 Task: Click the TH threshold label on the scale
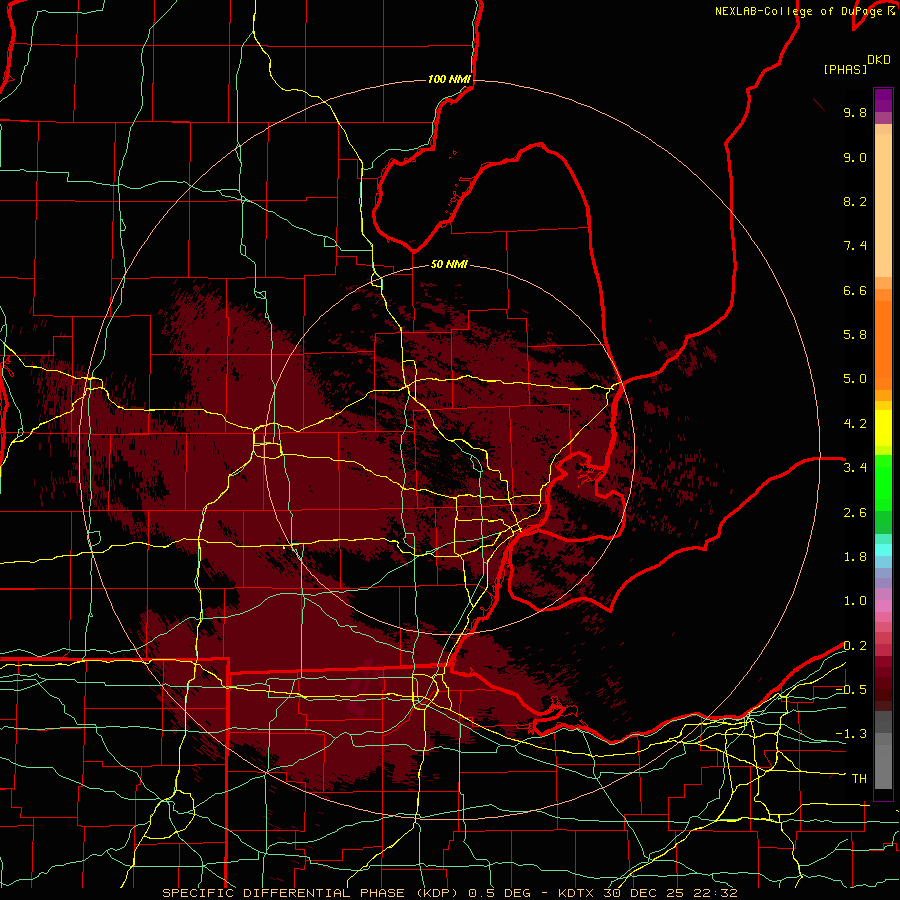tap(859, 779)
